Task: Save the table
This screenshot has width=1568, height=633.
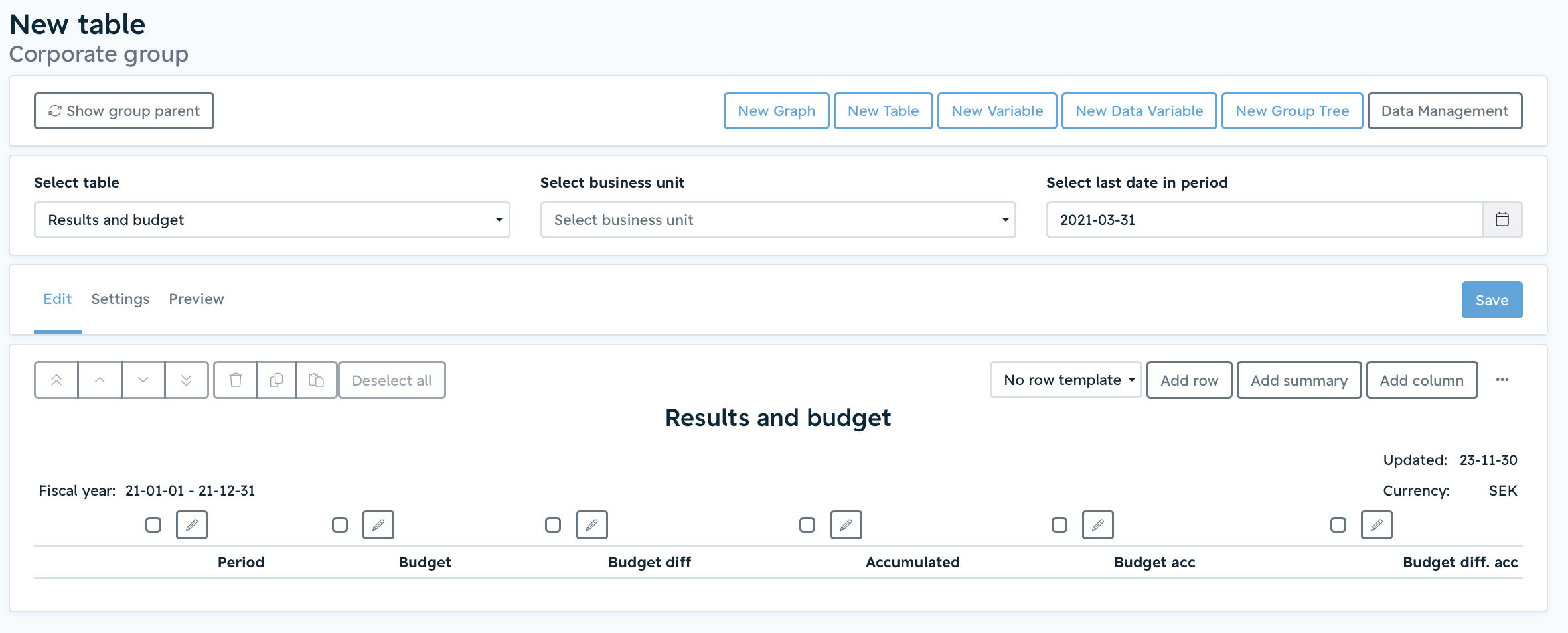Action: pos(1492,300)
